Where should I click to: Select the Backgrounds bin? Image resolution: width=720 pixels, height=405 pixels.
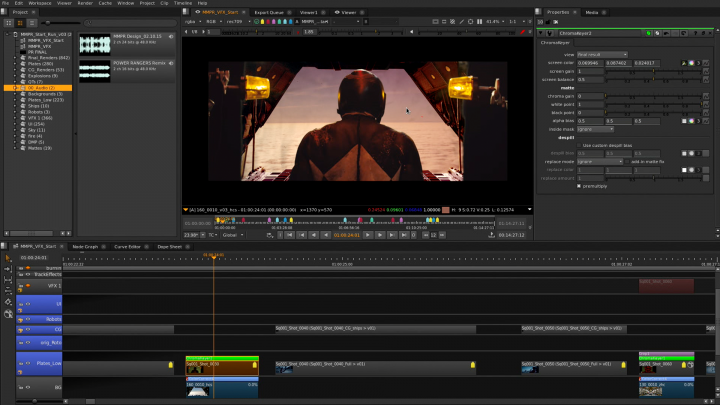[x=45, y=94]
